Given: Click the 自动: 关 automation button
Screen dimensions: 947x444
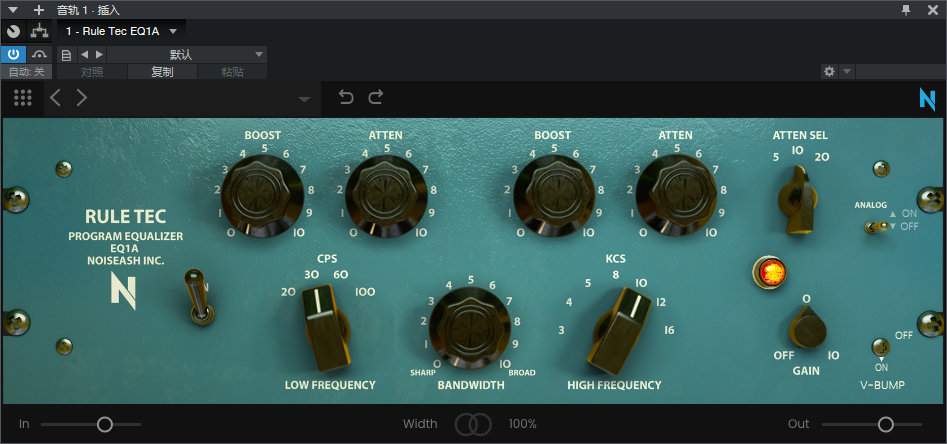Looking at the screenshot, I should (x=26, y=72).
